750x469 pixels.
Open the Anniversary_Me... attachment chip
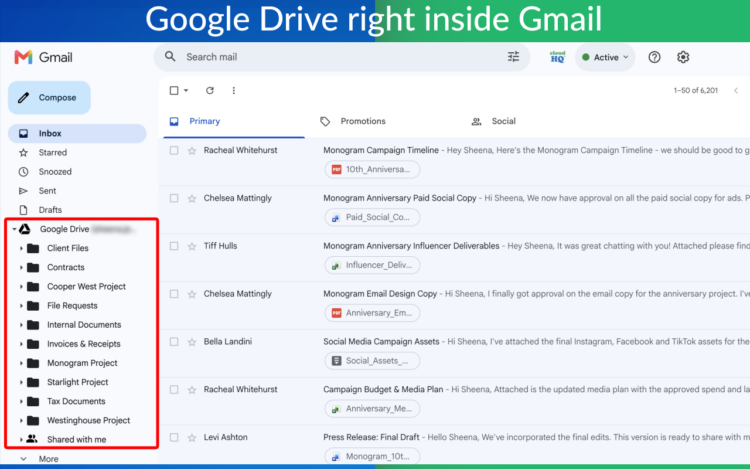tap(372, 408)
